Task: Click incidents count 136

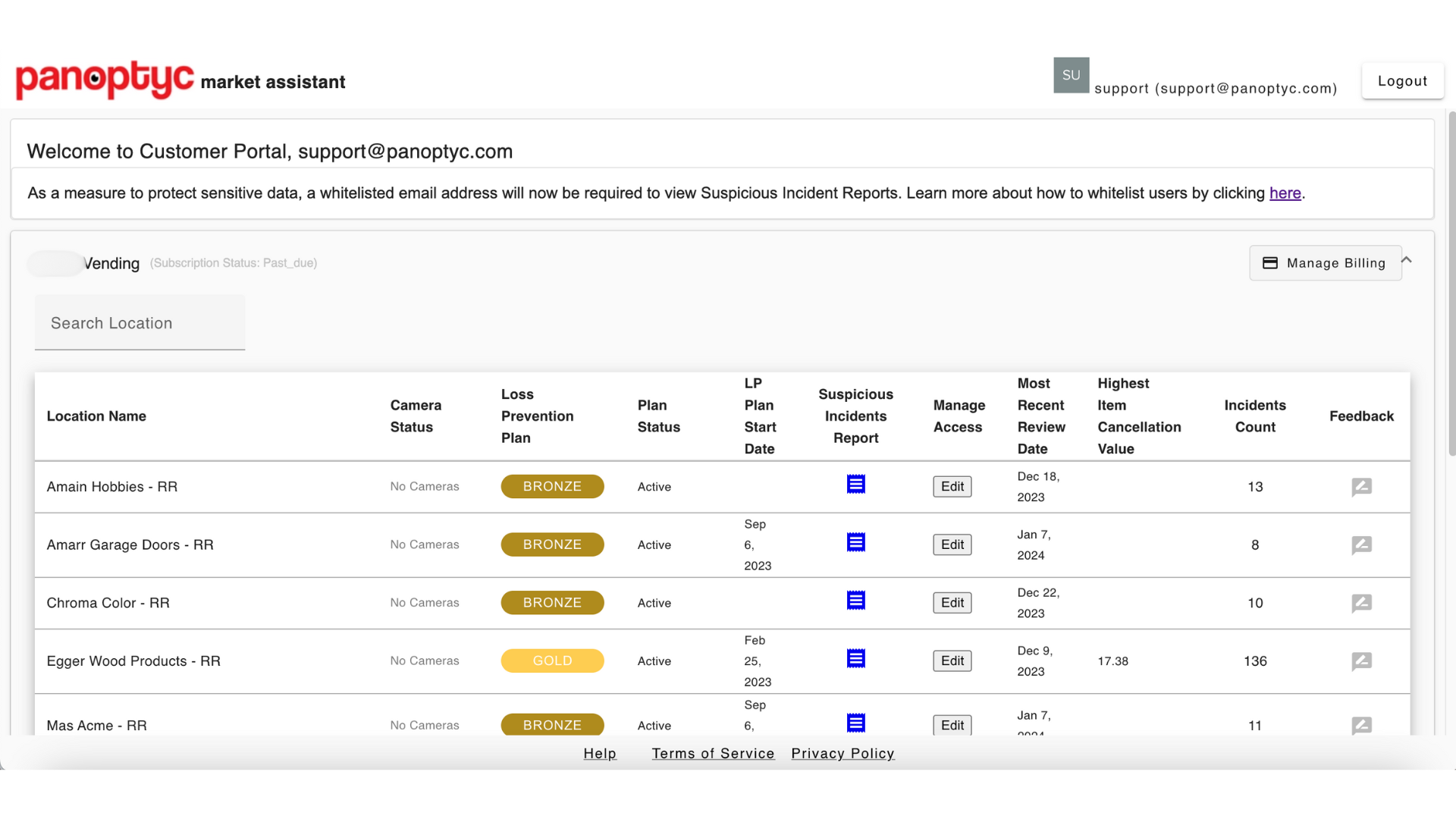Action: (1255, 661)
